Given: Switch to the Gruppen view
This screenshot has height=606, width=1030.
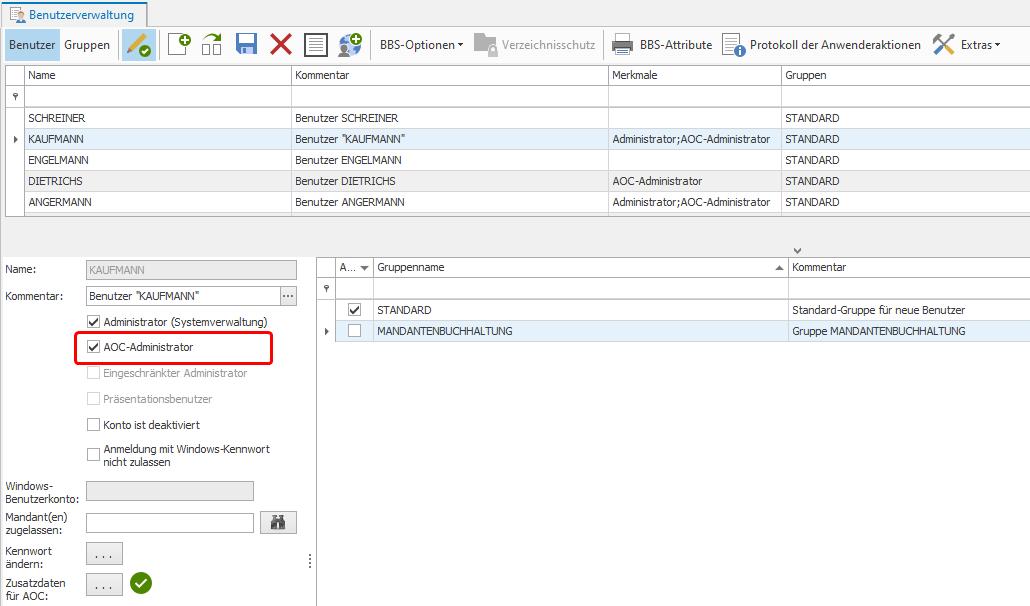Looking at the screenshot, I should tap(87, 45).
